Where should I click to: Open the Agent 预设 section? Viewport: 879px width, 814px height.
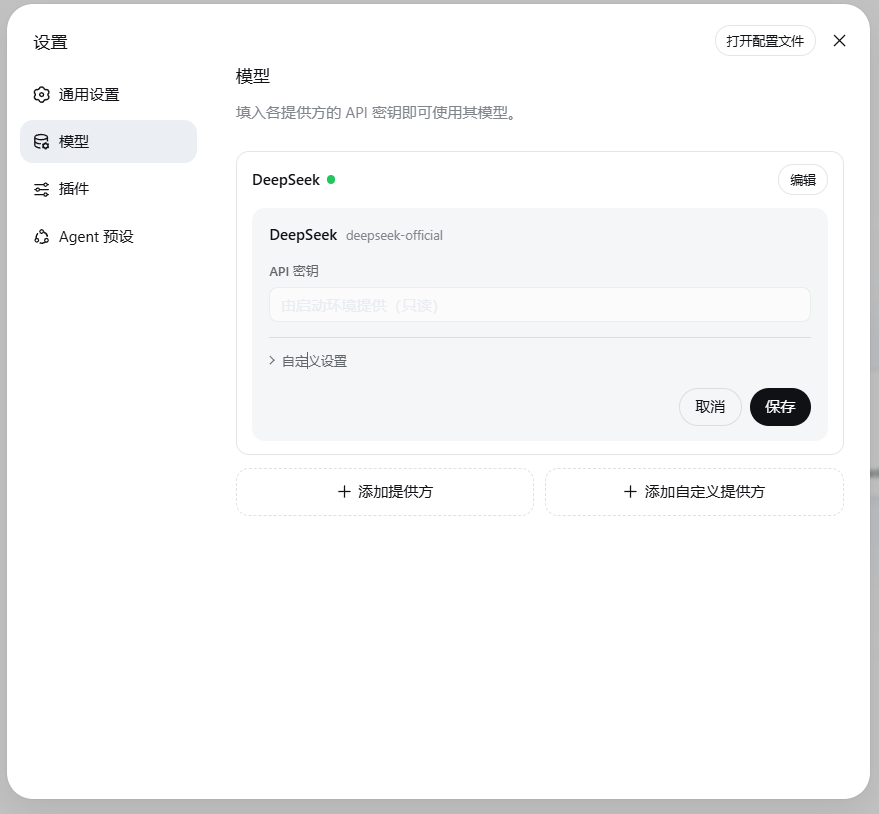coord(109,237)
